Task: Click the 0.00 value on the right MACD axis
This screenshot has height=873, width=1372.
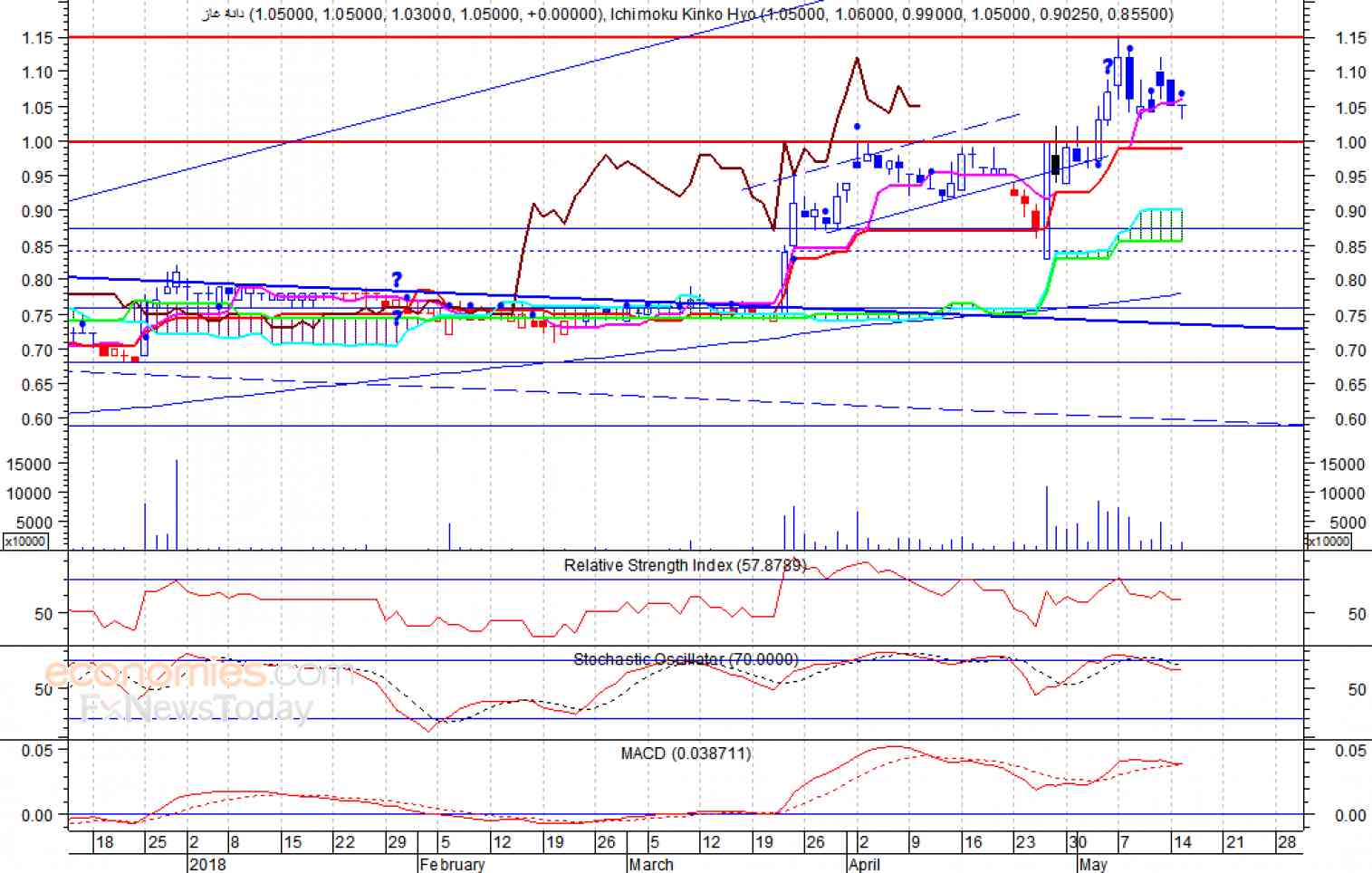Action: pos(1351,816)
